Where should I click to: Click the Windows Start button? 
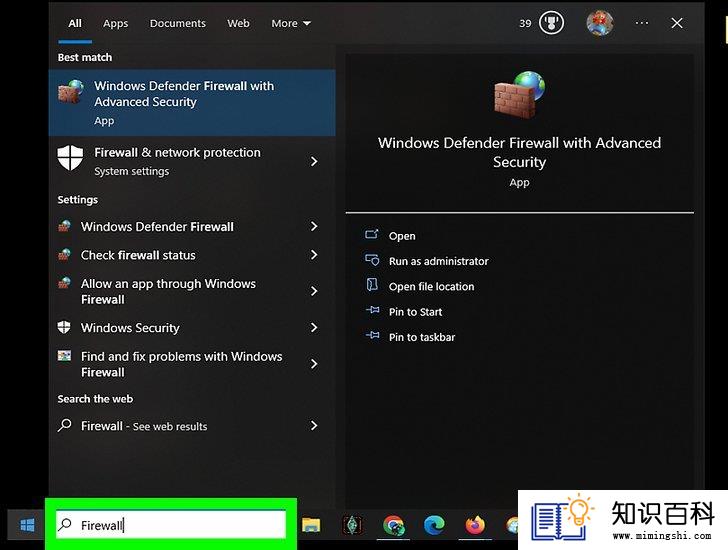click(27, 525)
